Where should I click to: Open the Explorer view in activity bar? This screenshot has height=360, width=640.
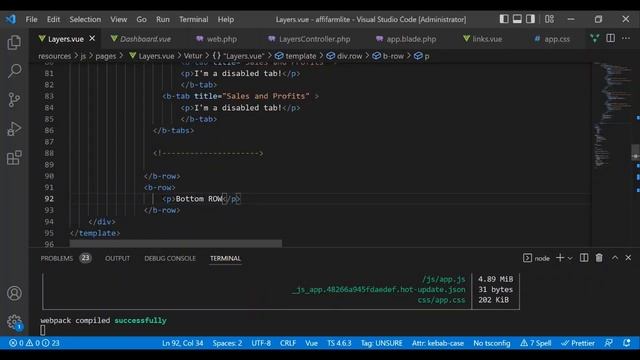pos(14,42)
